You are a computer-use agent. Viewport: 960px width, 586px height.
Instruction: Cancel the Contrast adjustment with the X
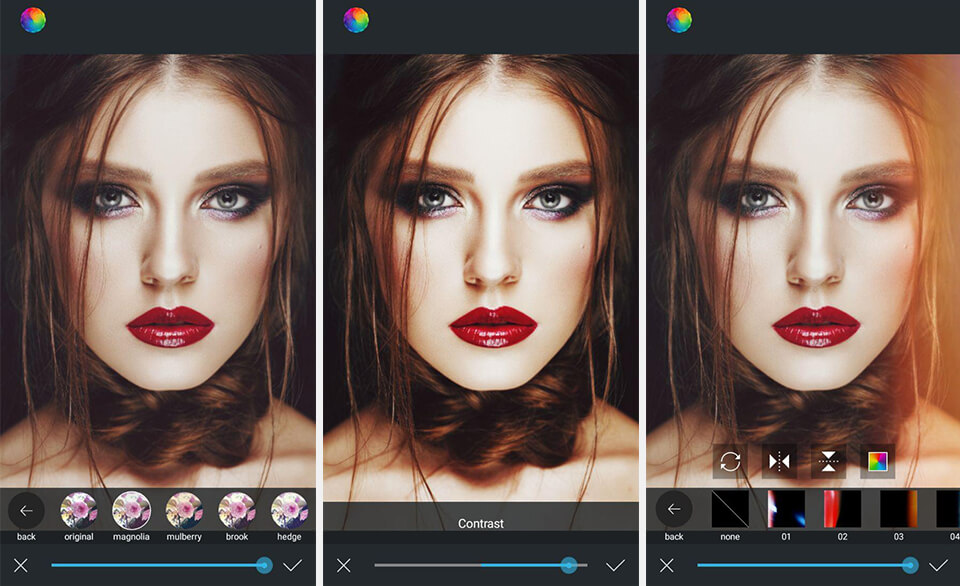pos(344,565)
